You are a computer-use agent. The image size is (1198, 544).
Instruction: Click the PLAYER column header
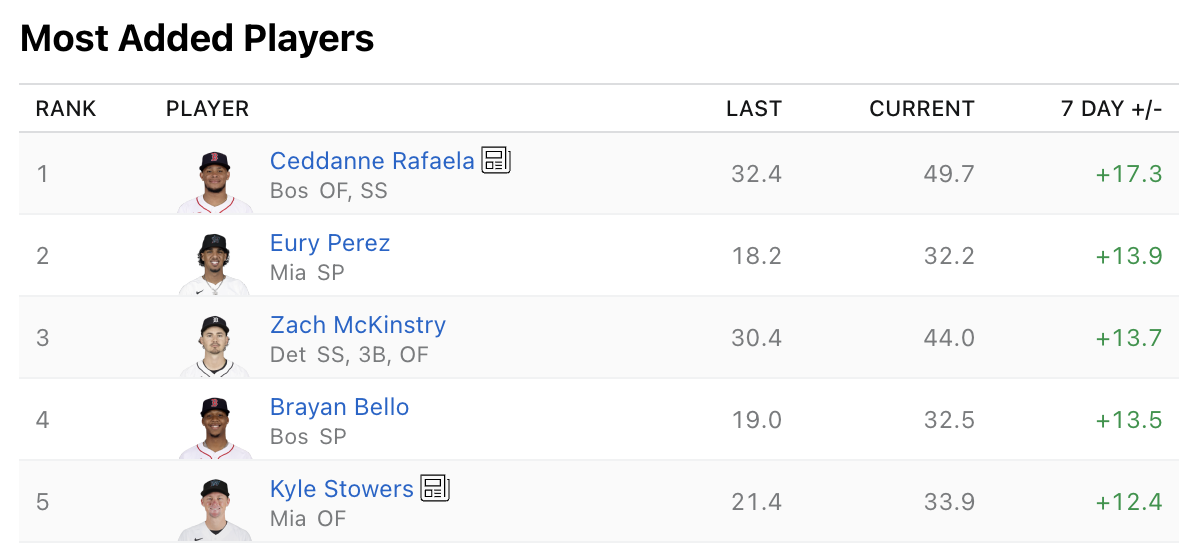tap(207, 109)
